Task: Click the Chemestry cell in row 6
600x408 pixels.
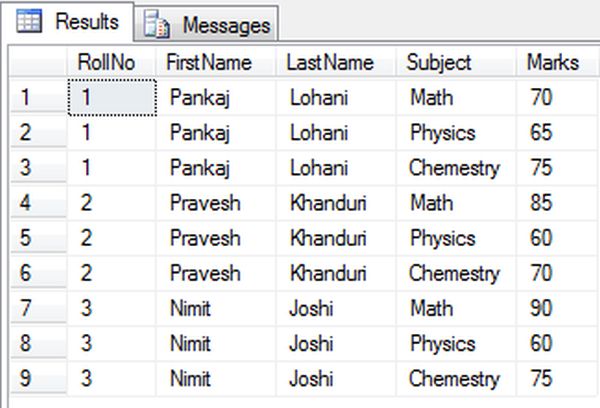Action: [x=454, y=273]
